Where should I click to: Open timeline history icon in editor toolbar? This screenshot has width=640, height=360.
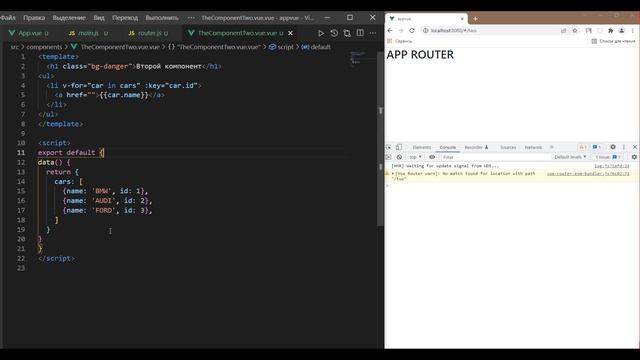(x=334, y=33)
